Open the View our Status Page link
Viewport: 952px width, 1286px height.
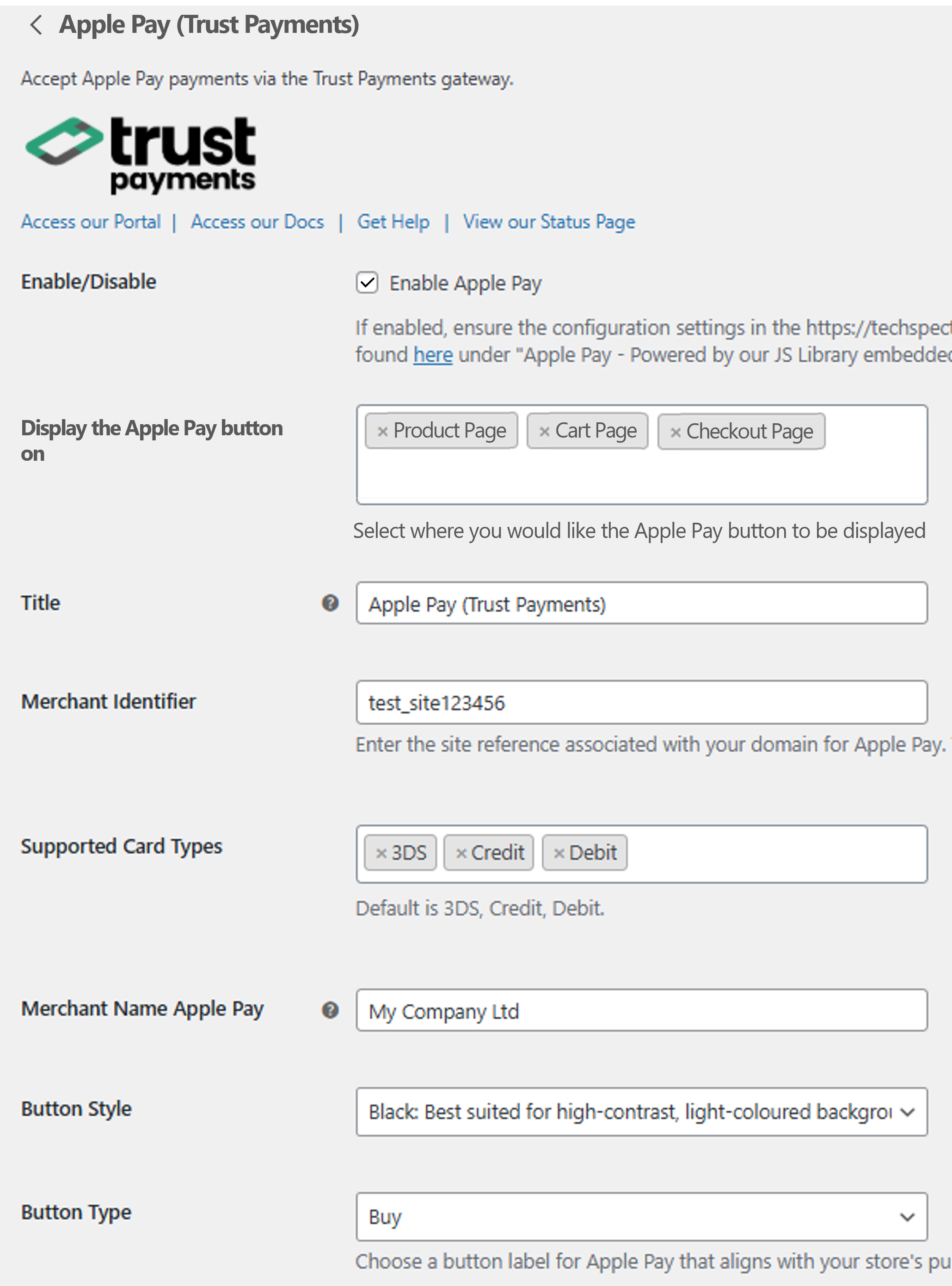(x=549, y=222)
